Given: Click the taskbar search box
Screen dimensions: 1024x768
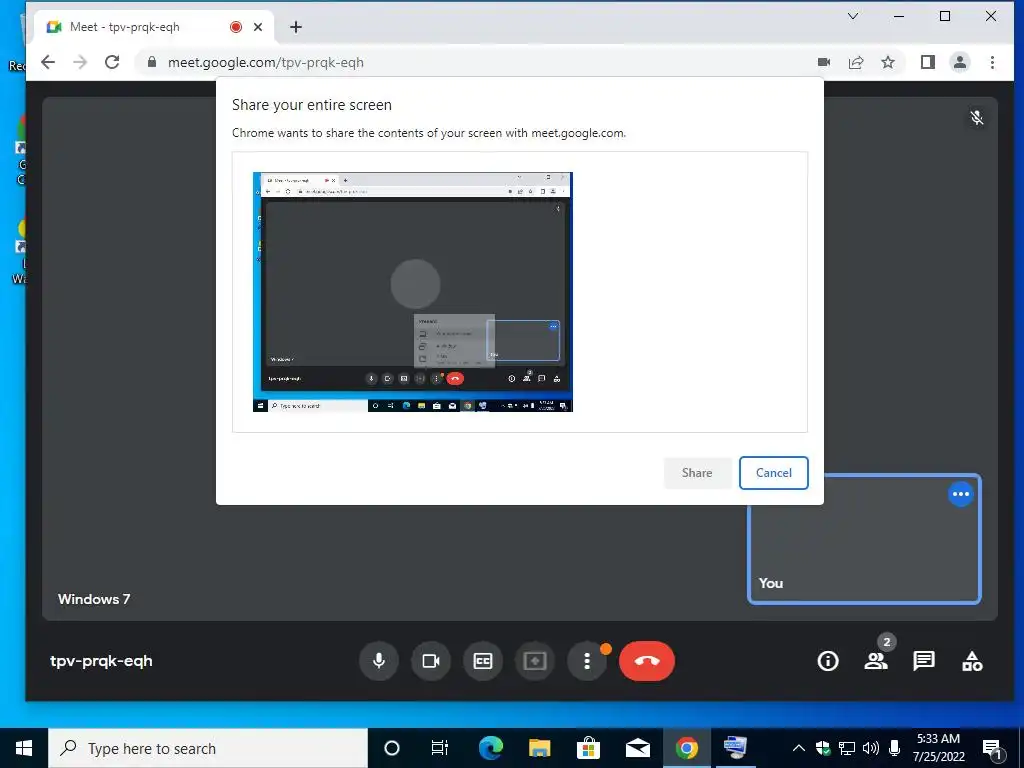Looking at the screenshot, I should [x=208, y=748].
